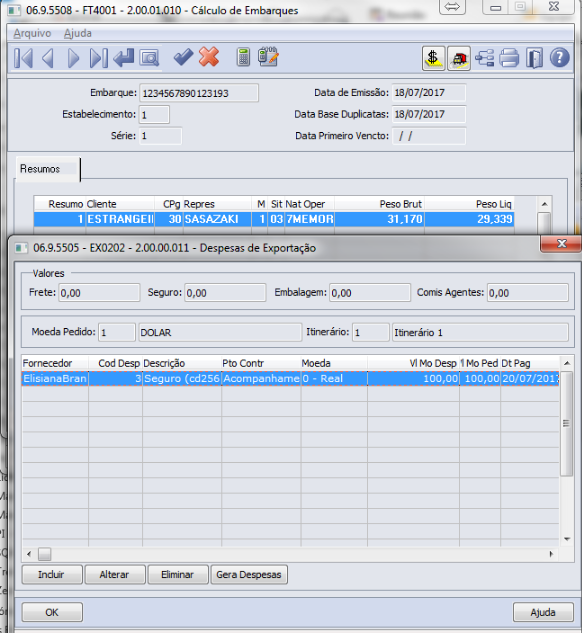
Task: Click the double-arrow resize icon in title bar
Action: [452, 7]
